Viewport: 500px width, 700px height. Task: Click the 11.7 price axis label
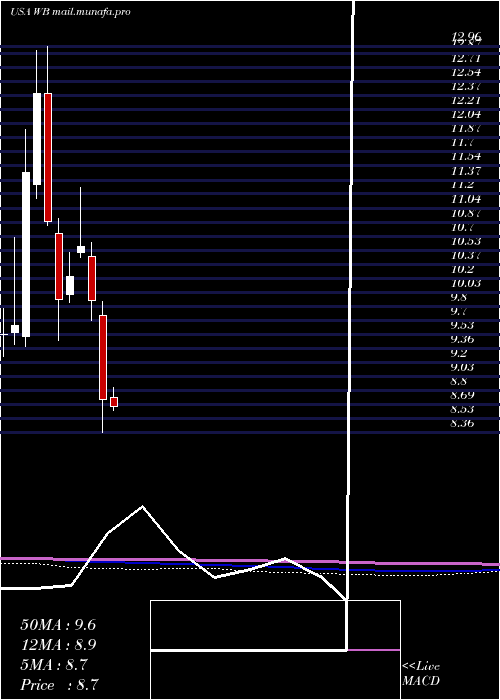click(x=462, y=142)
